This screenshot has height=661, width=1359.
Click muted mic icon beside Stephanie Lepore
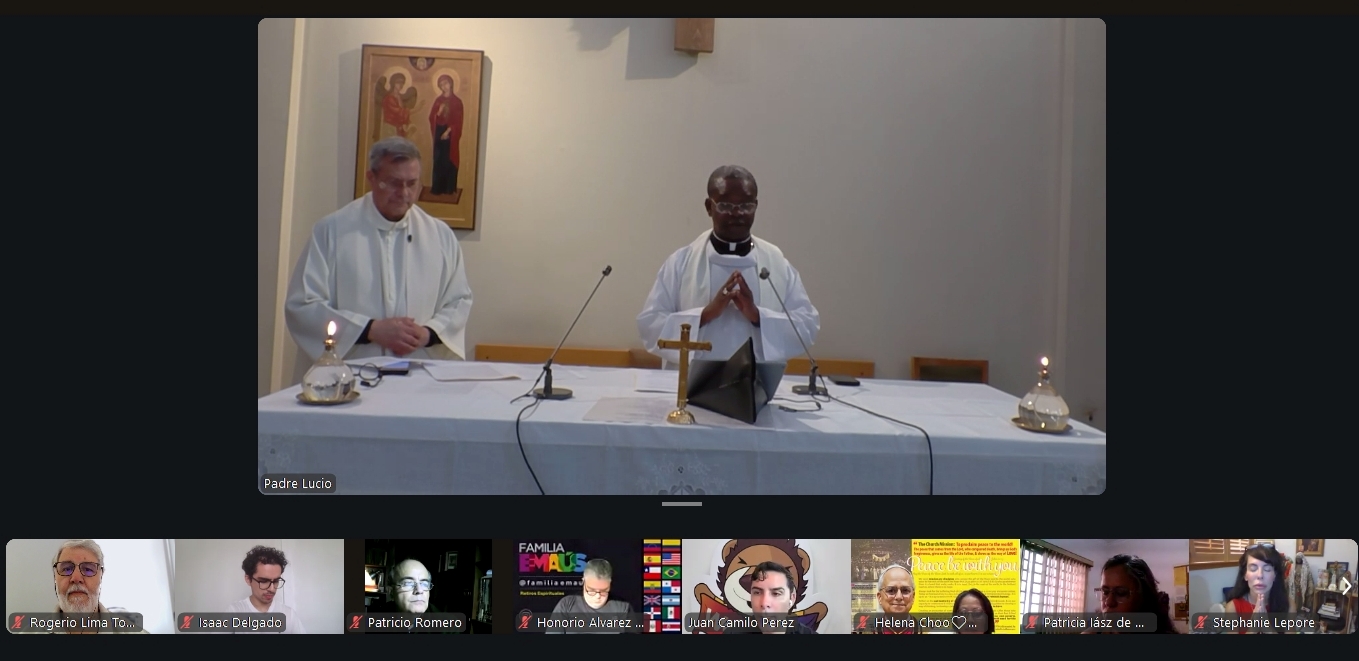pos(1201,623)
